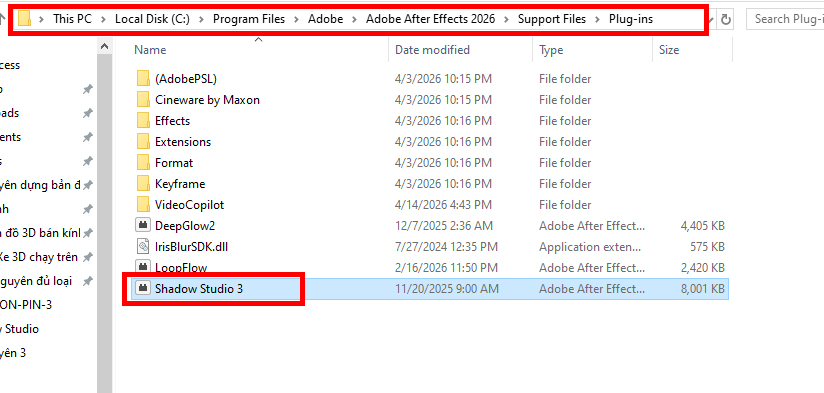Open the VideoCopilot folder icon
The image size is (824, 393).
click(143, 204)
